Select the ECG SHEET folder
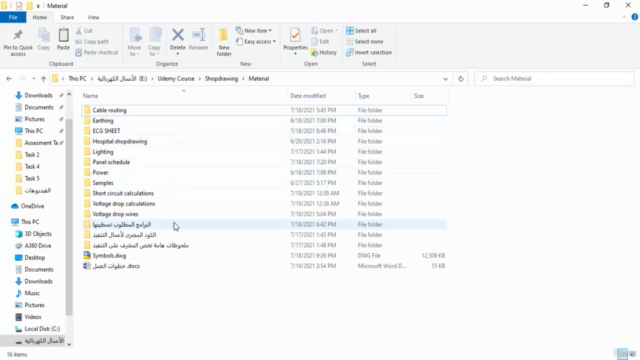Image resolution: width=640 pixels, height=360 pixels. 264,131
